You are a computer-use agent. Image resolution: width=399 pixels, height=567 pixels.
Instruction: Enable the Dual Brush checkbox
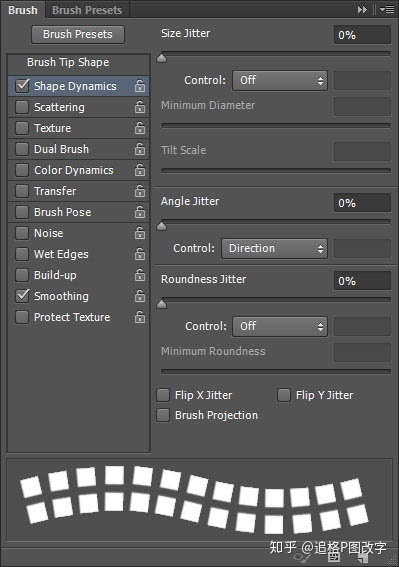[22, 149]
